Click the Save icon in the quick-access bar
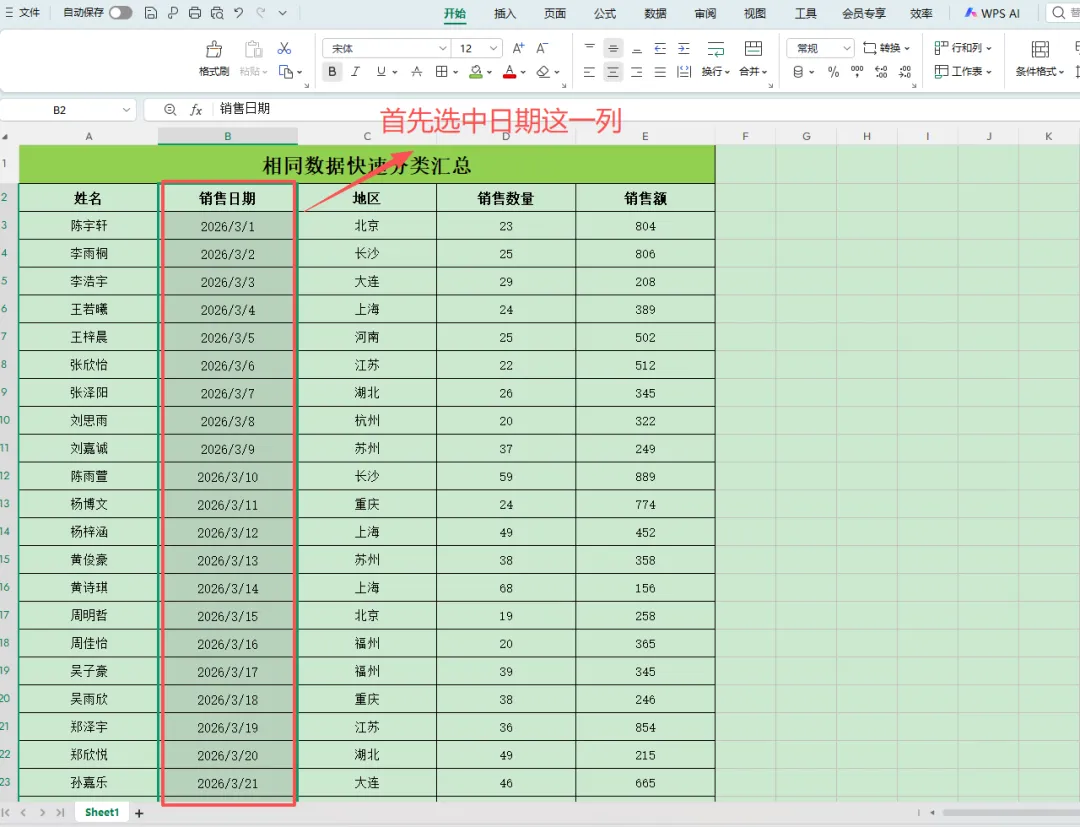The image size is (1080, 827). tap(151, 12)
